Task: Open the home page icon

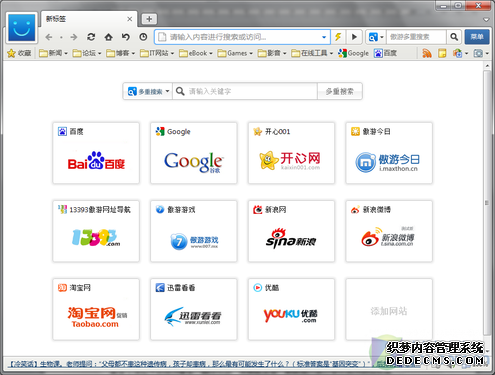Action: pyautogui.click(x=108, y=37)
